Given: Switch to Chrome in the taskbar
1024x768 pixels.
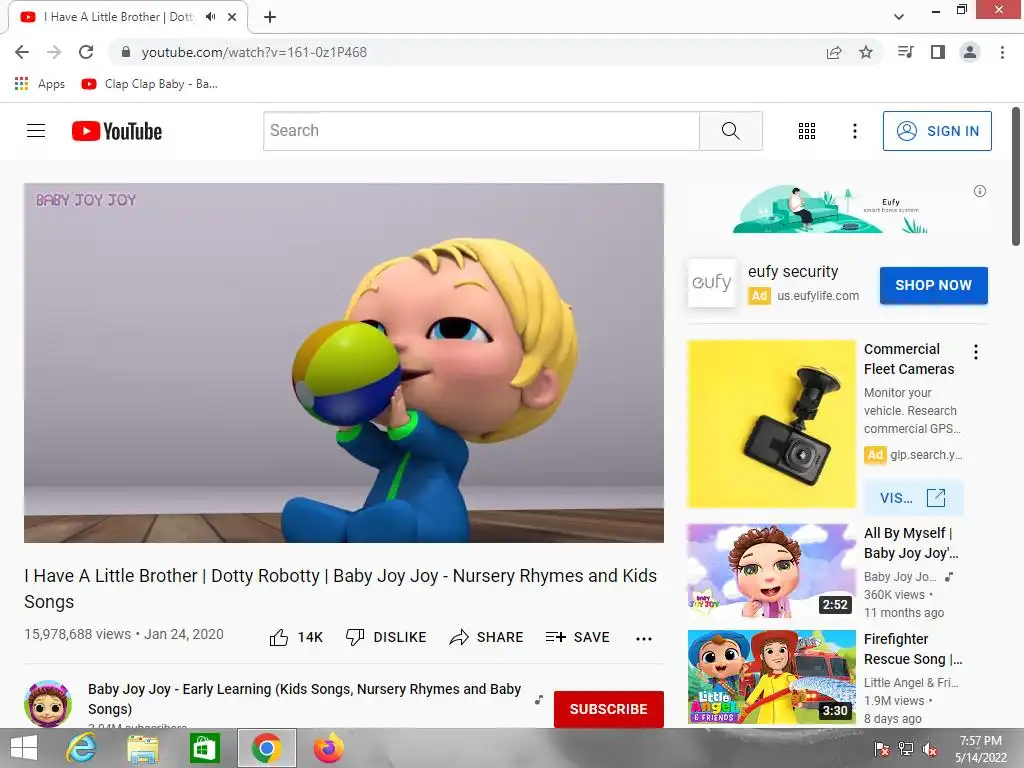Looking at the screenshot, I should pos(266,748).
